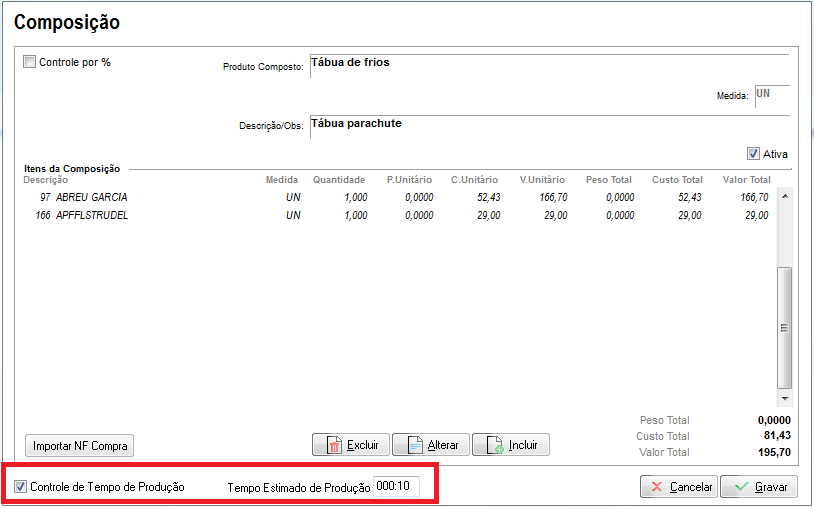The image size is (814, 509).
Task: Click the green checkmark Gravar icon
Action: click(x=741, y=487)
